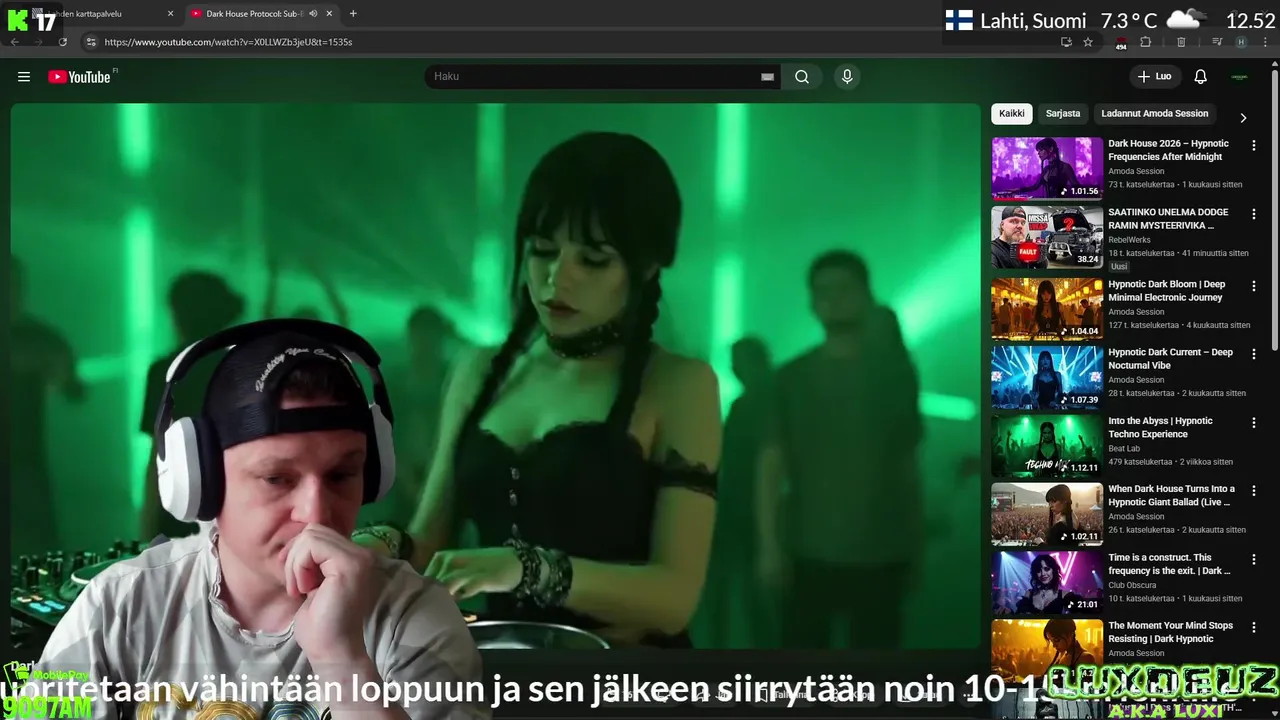
Task: Open Into the Abyss Hypnotic Techno title
Action: click(1160, 428)
